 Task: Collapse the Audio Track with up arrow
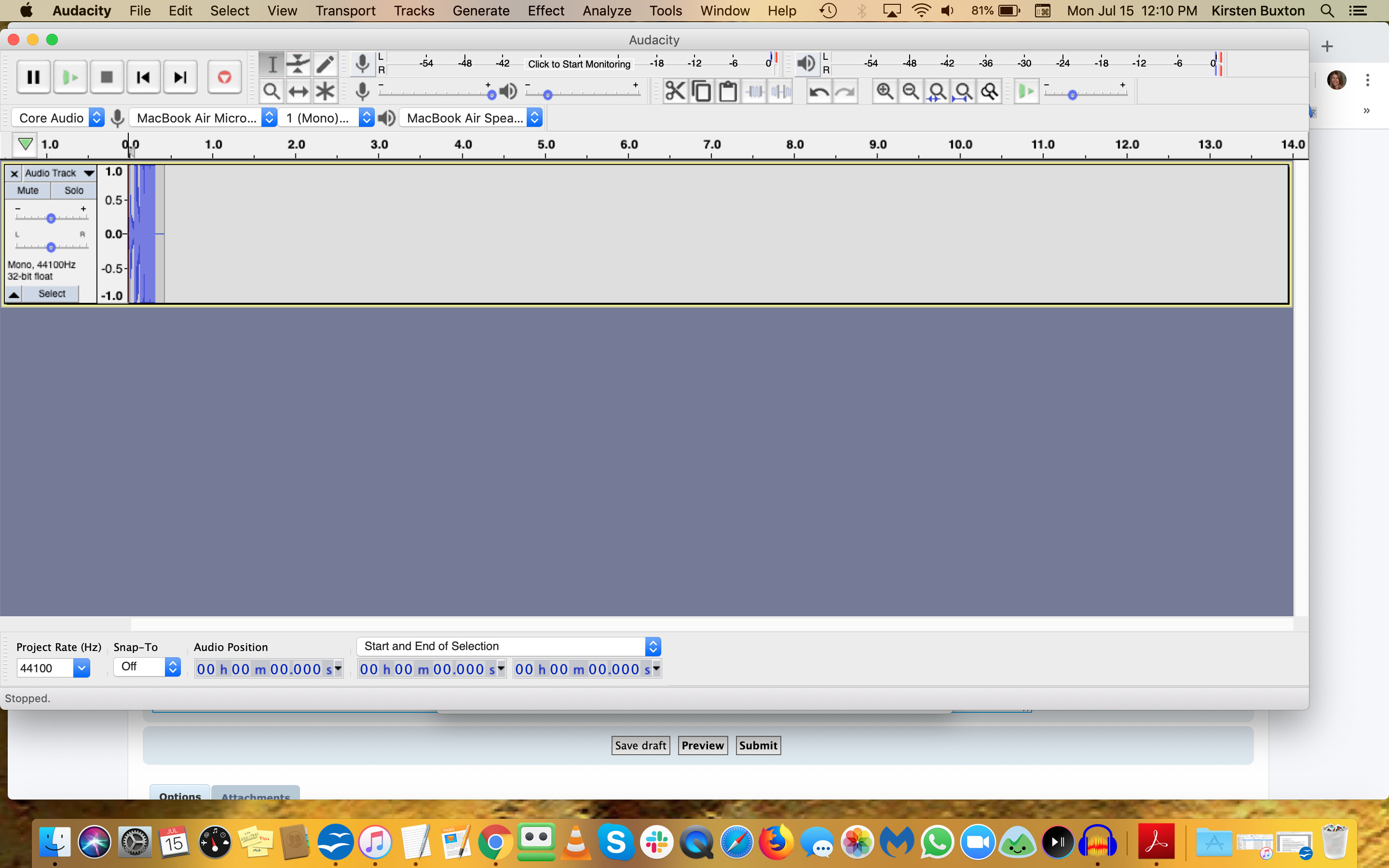pos(14,295)
